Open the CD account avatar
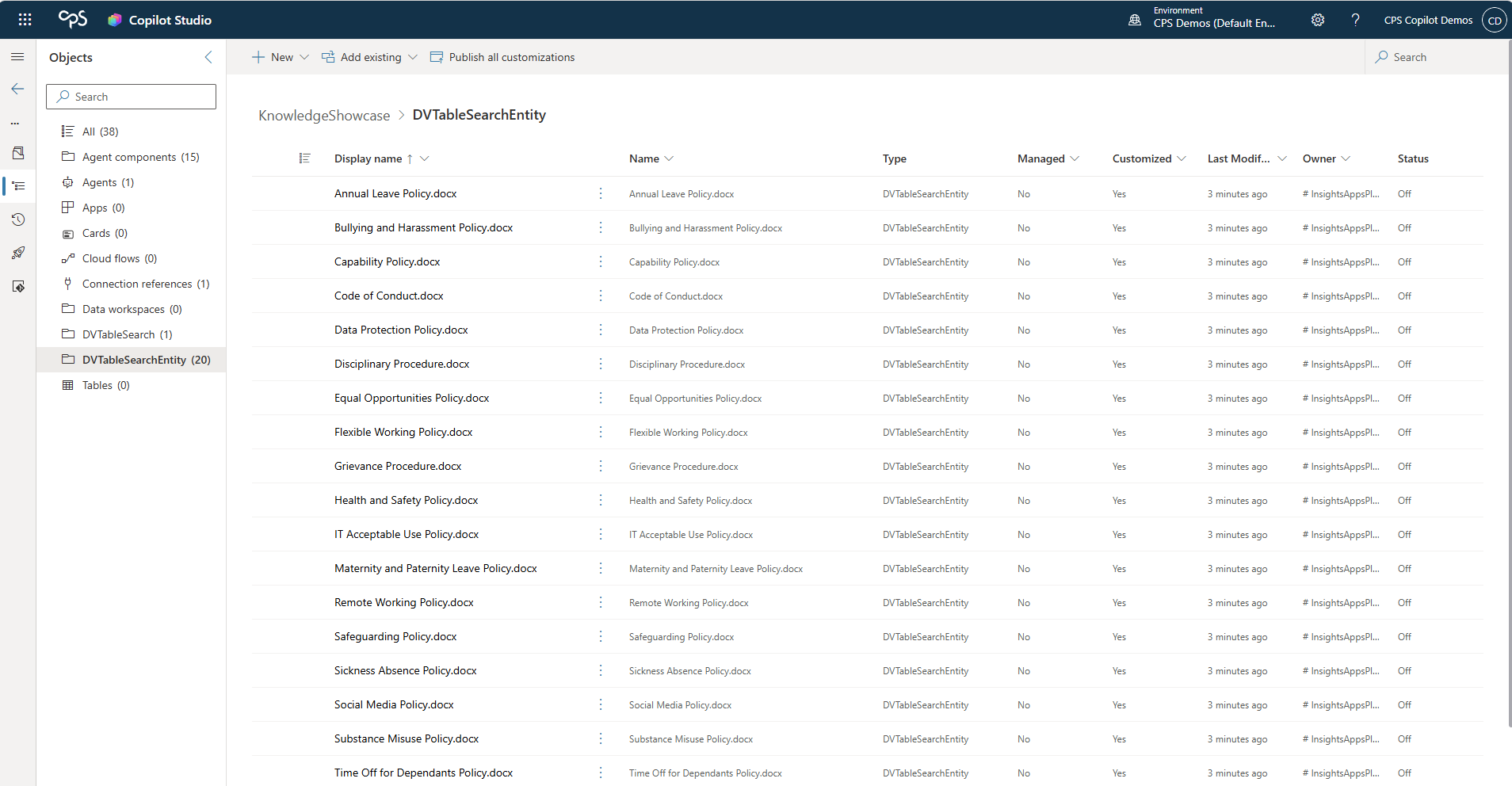The image size is (1512, 786). [1495, 21]
